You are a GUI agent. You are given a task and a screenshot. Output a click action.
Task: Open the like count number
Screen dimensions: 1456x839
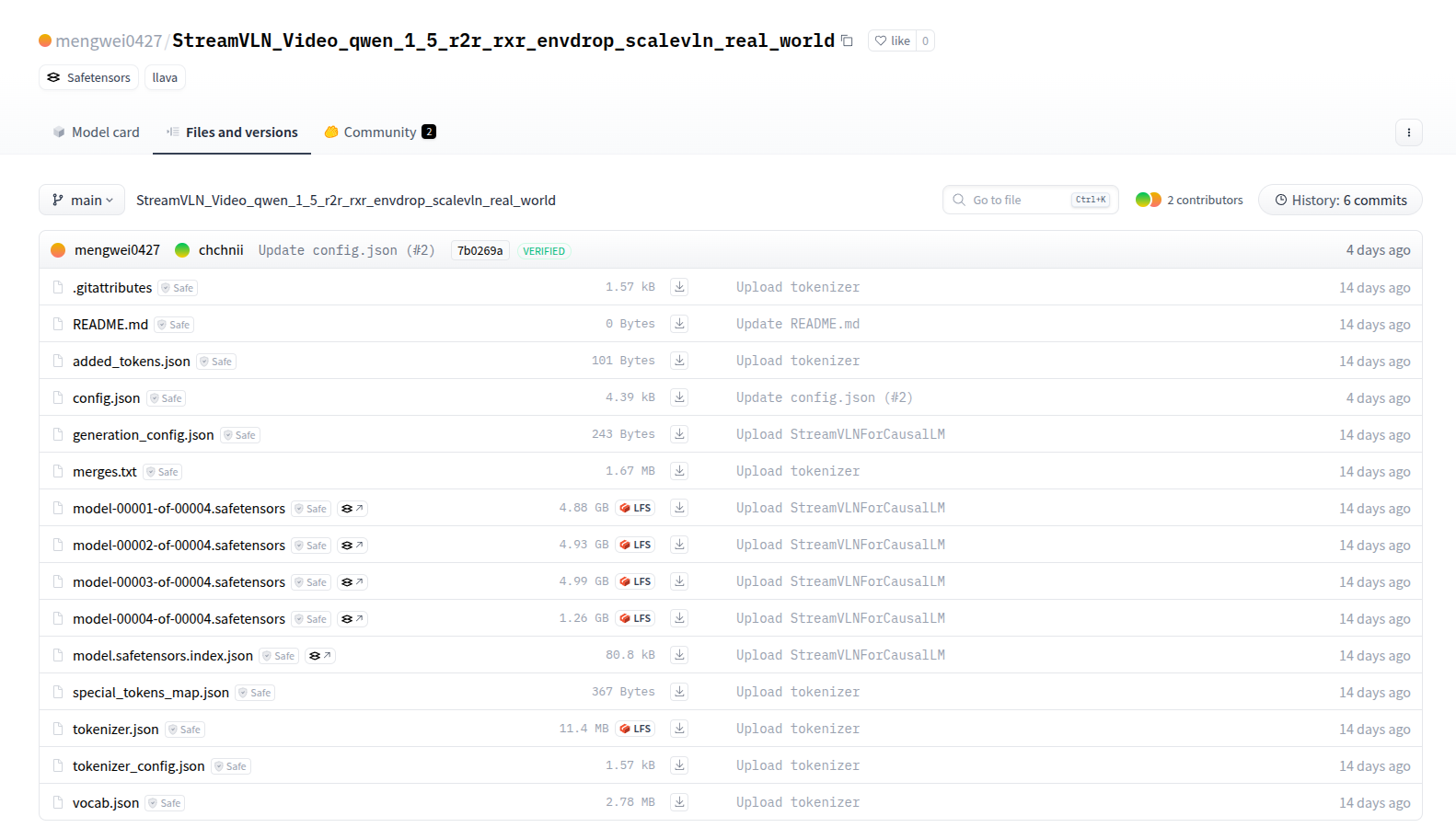925,40
